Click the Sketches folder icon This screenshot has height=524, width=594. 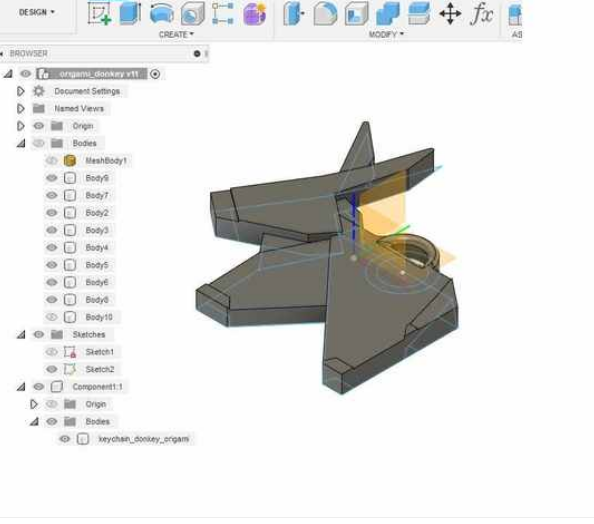57,335
